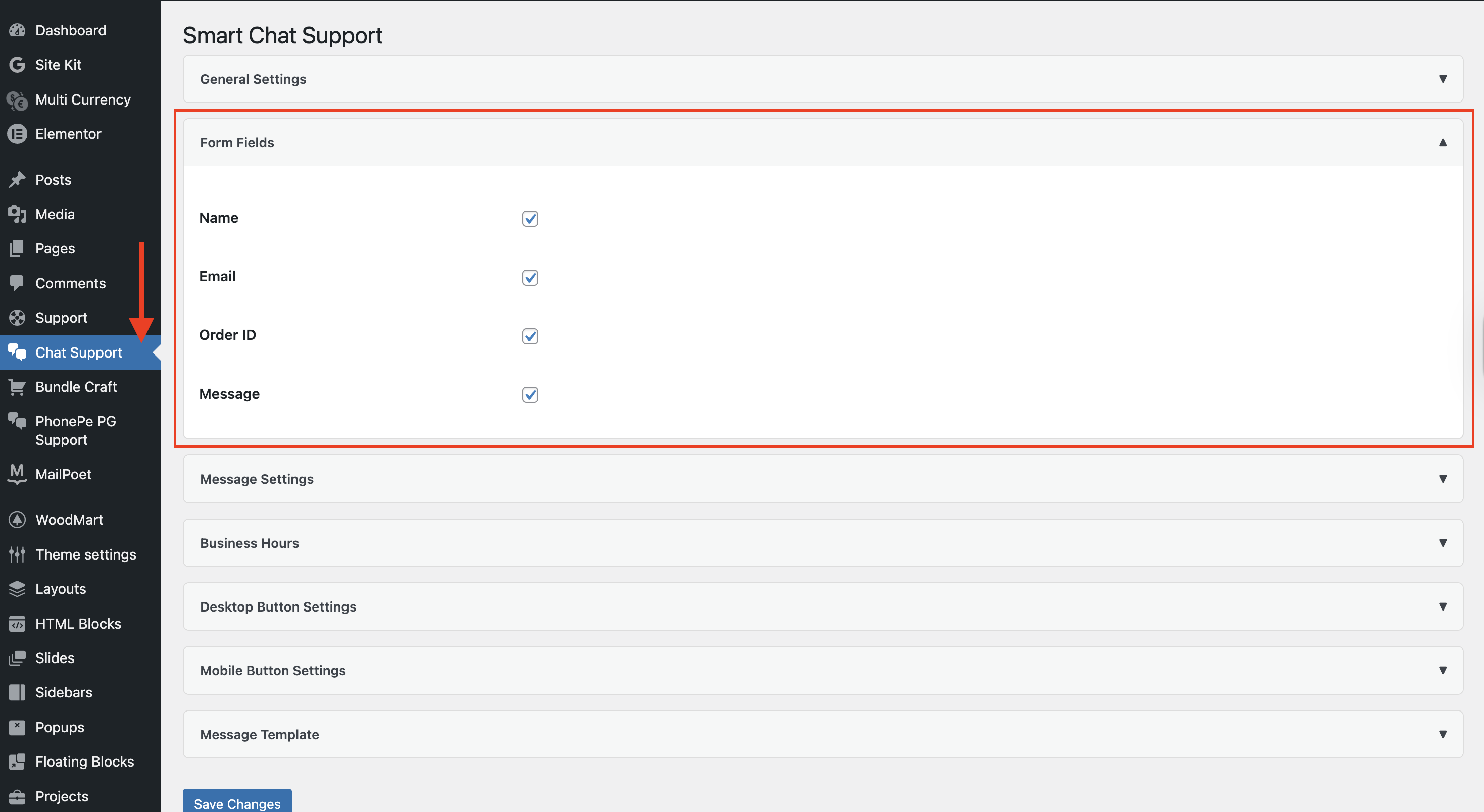Image resolution: width=1484 pixels, height=812 pixels.
Task: Open Media via its library icon
Action: tap(17, 214)
